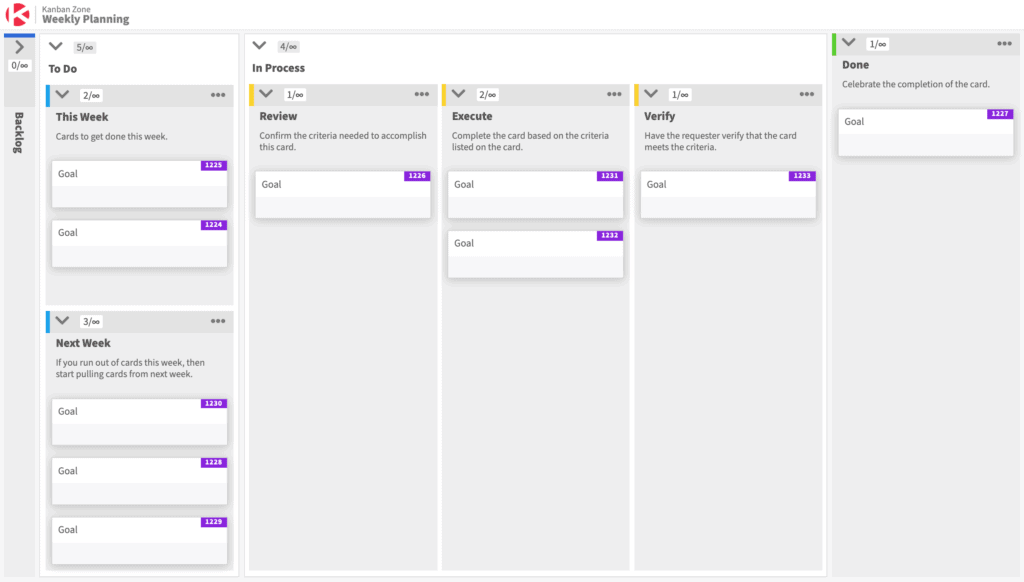Open the Verify column three-dot menu
1024x582 pixels.
coord(806,94)
